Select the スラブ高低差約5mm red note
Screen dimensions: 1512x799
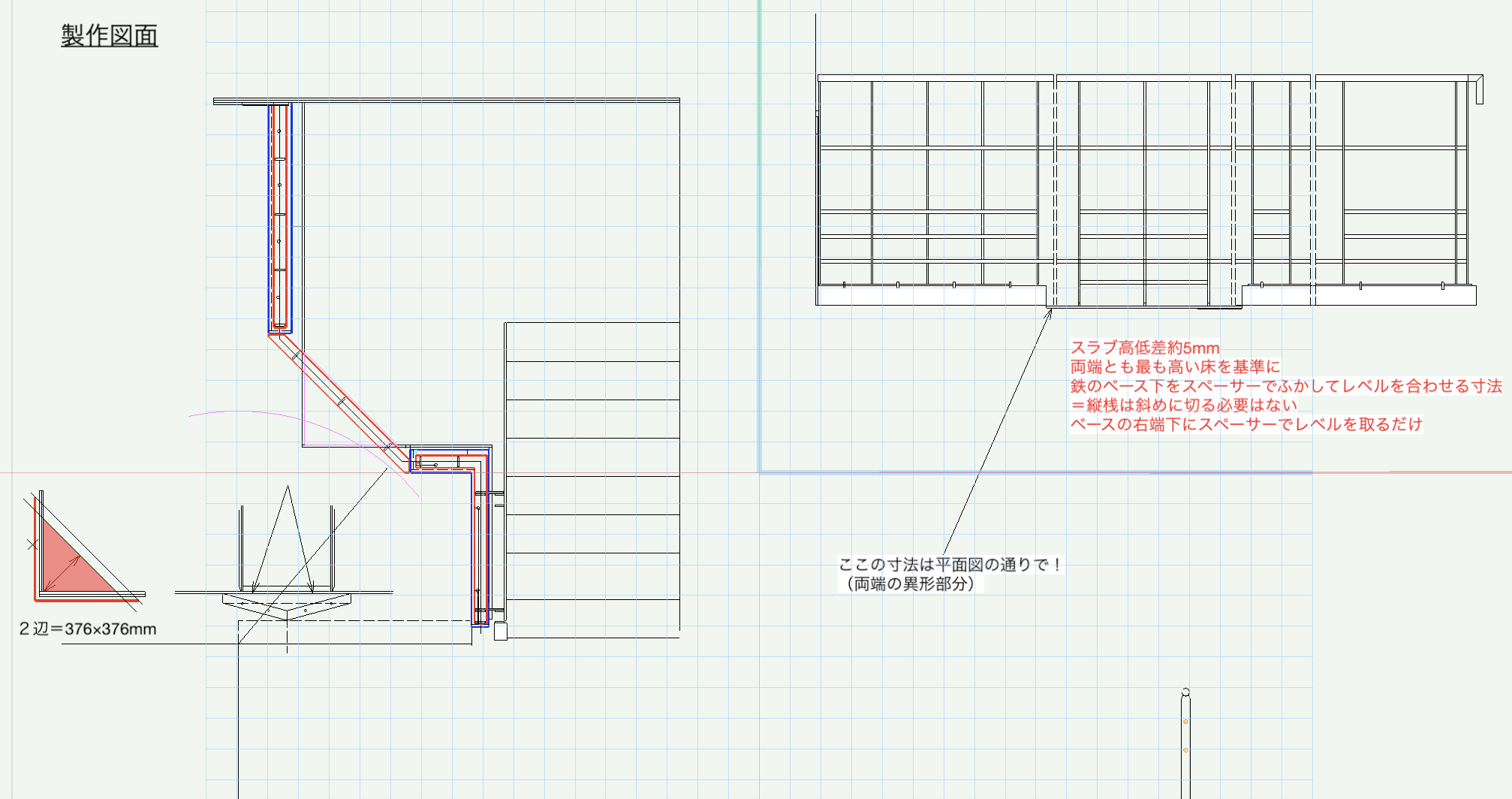click(1144, 348)
